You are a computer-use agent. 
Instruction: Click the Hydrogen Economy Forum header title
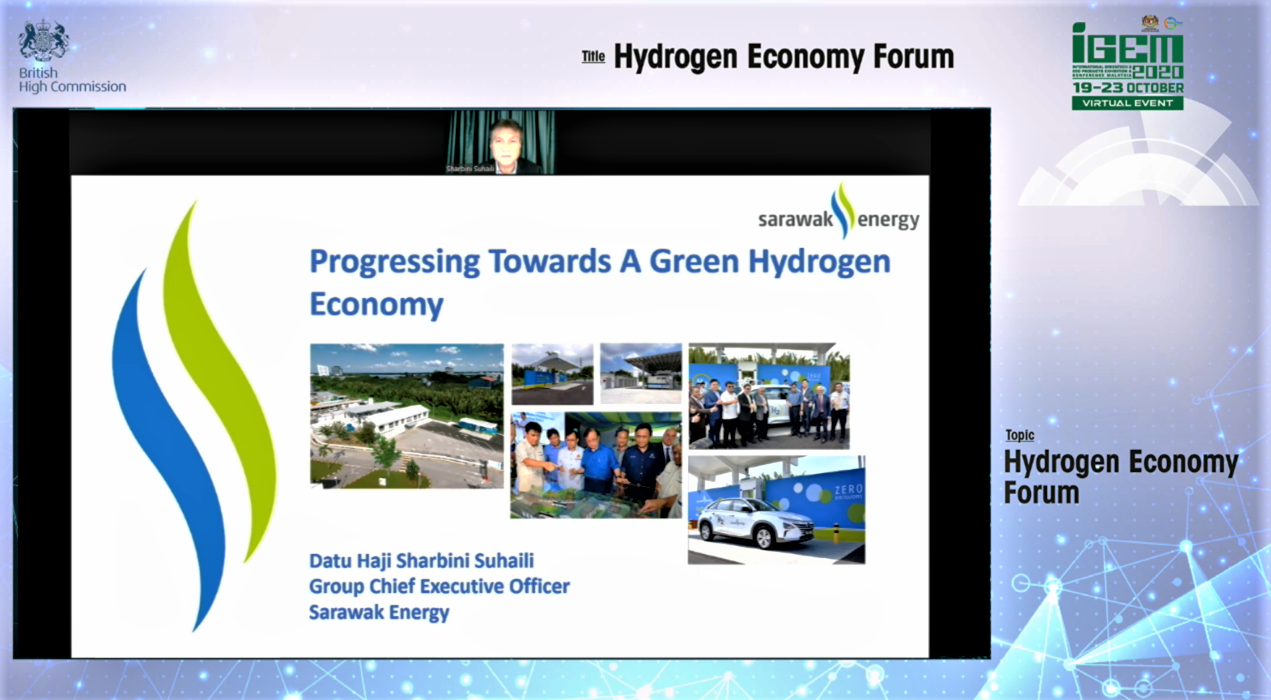pos(783,57)
